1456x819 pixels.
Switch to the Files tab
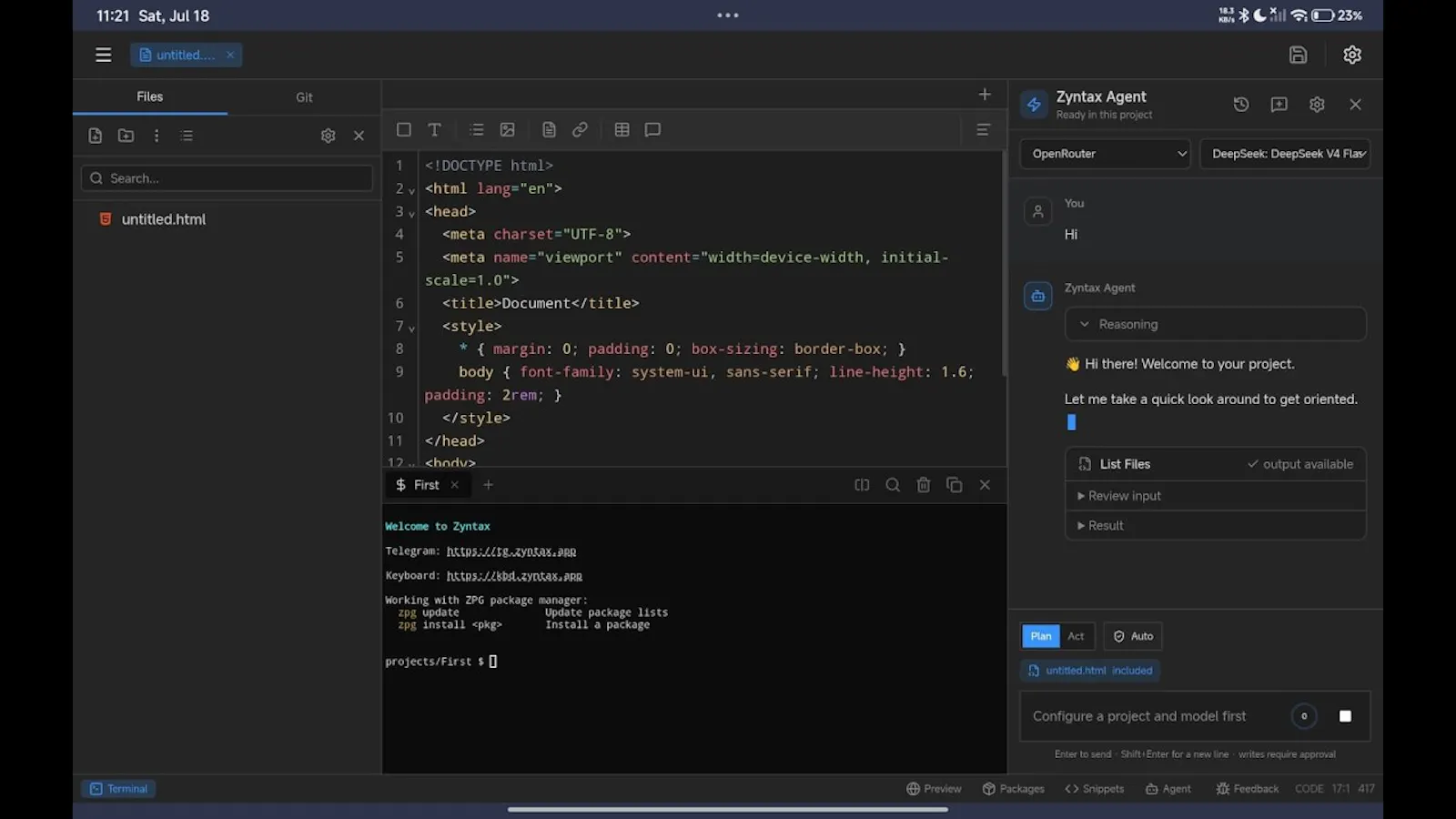150,96
